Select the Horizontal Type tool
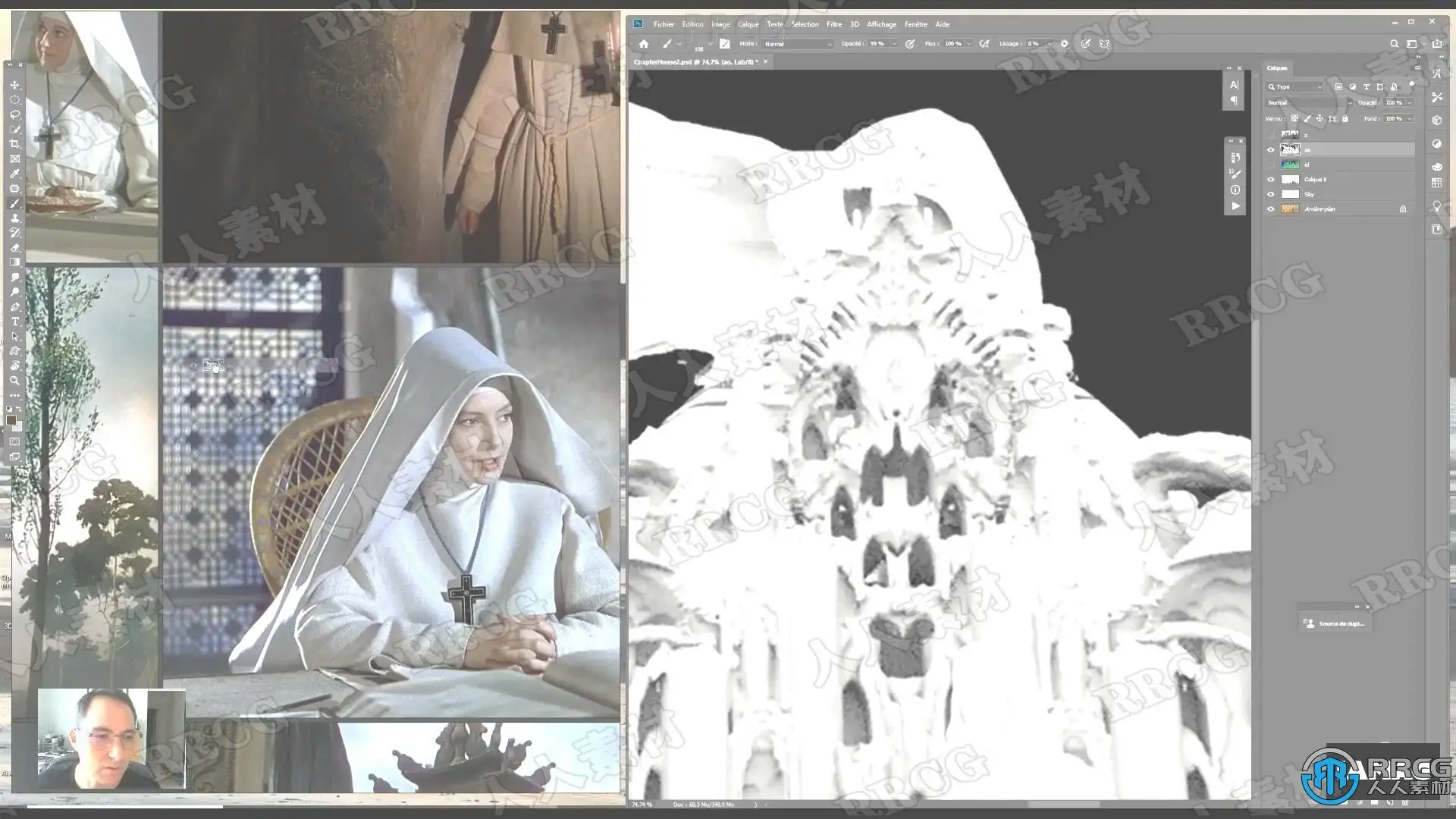Image resolution: width=1456 pixels, height=819 pixels. [x=14, y=322]
